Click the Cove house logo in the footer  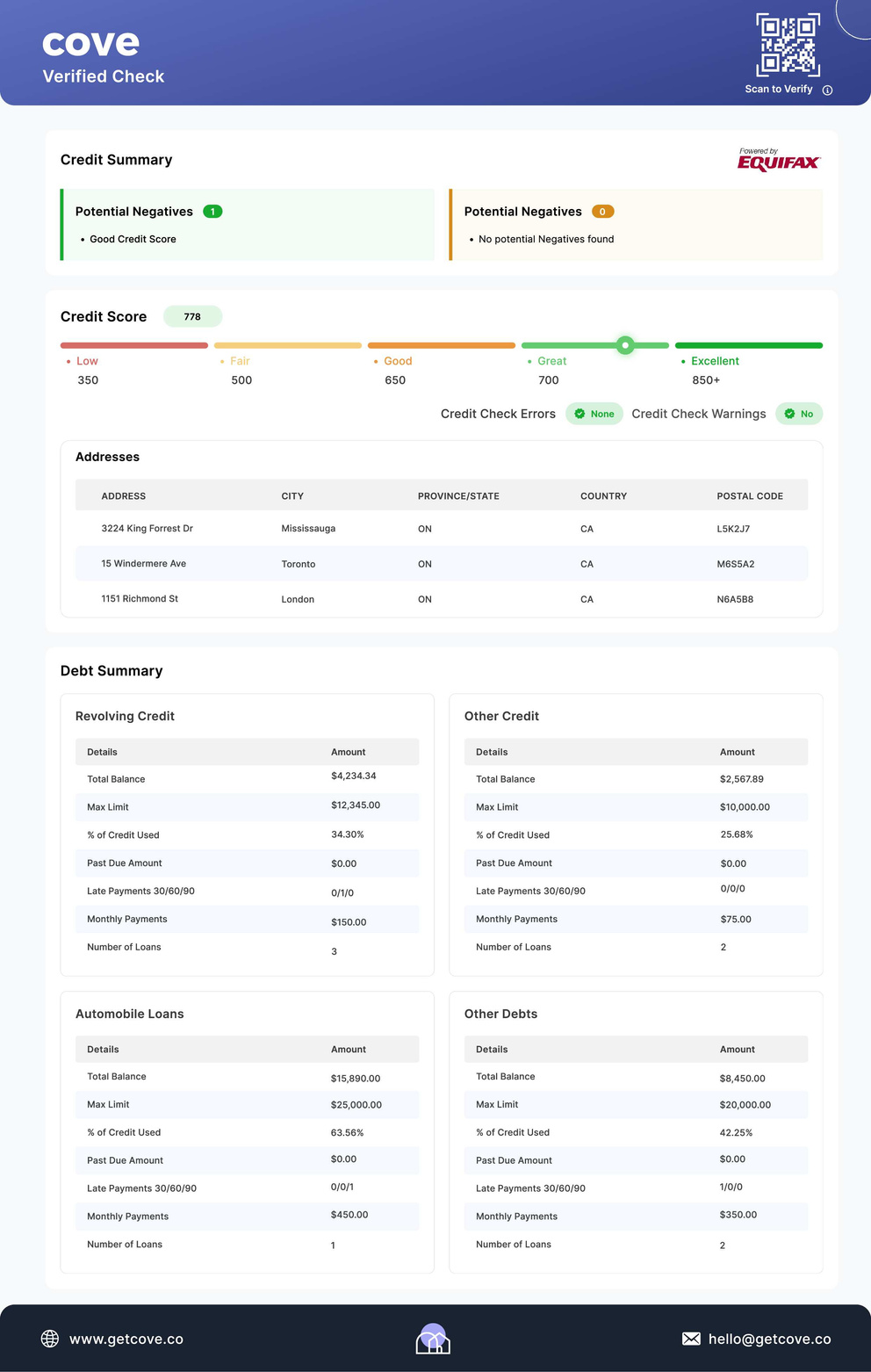[x=433, y=1339]
